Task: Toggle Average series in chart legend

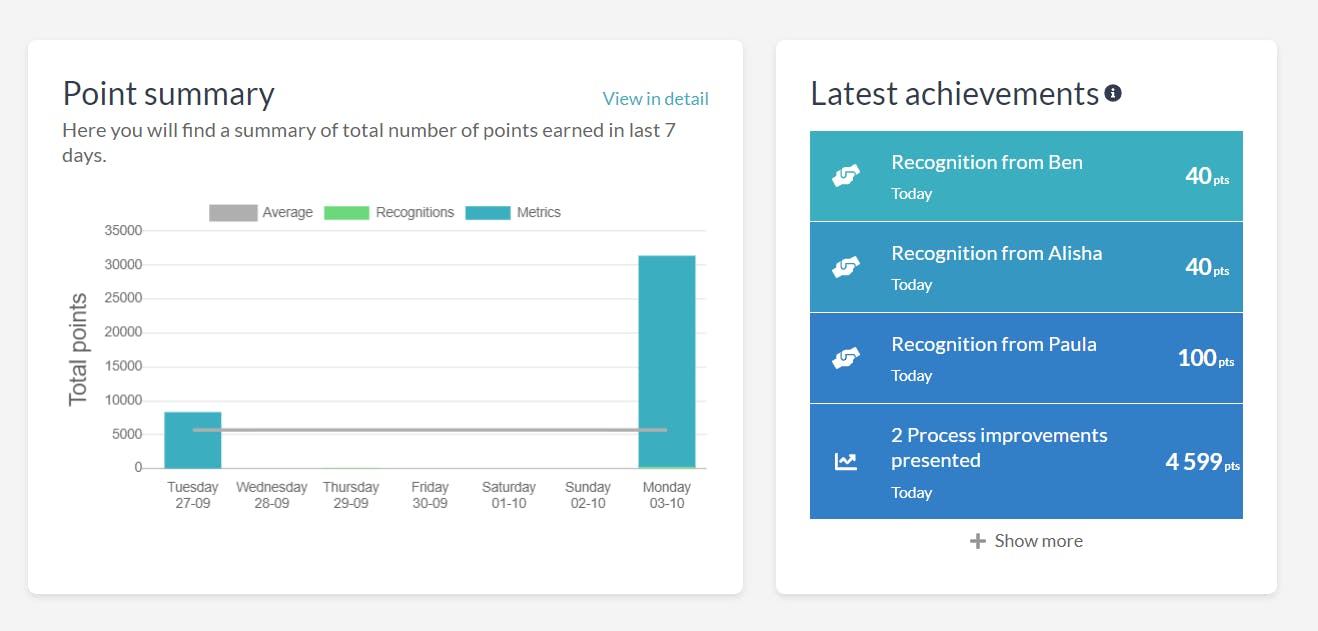Action: tap(261, 212)
